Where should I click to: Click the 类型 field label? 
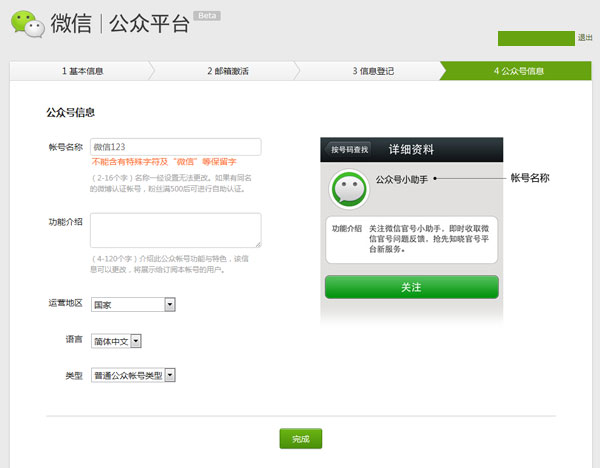click(x=74, y=375)
